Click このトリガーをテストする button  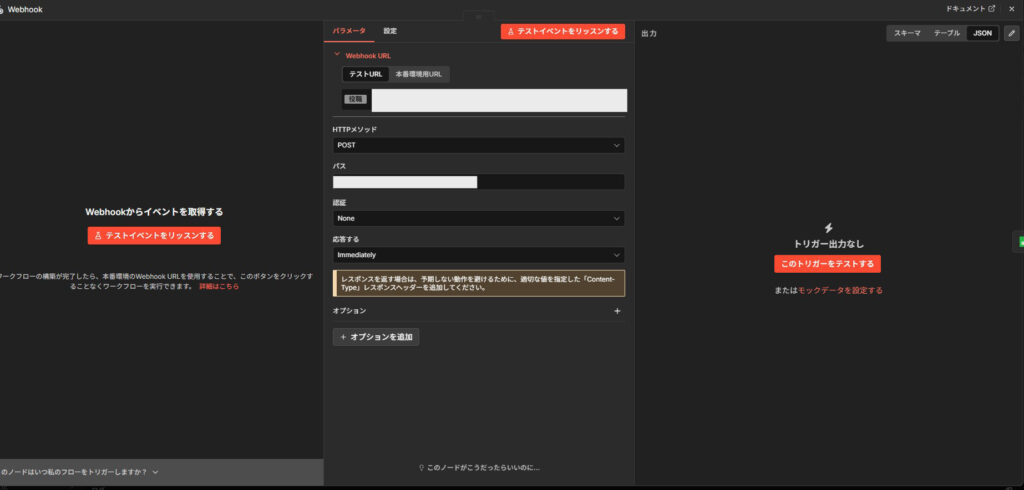pyautogui.click(x=827, y=264)
